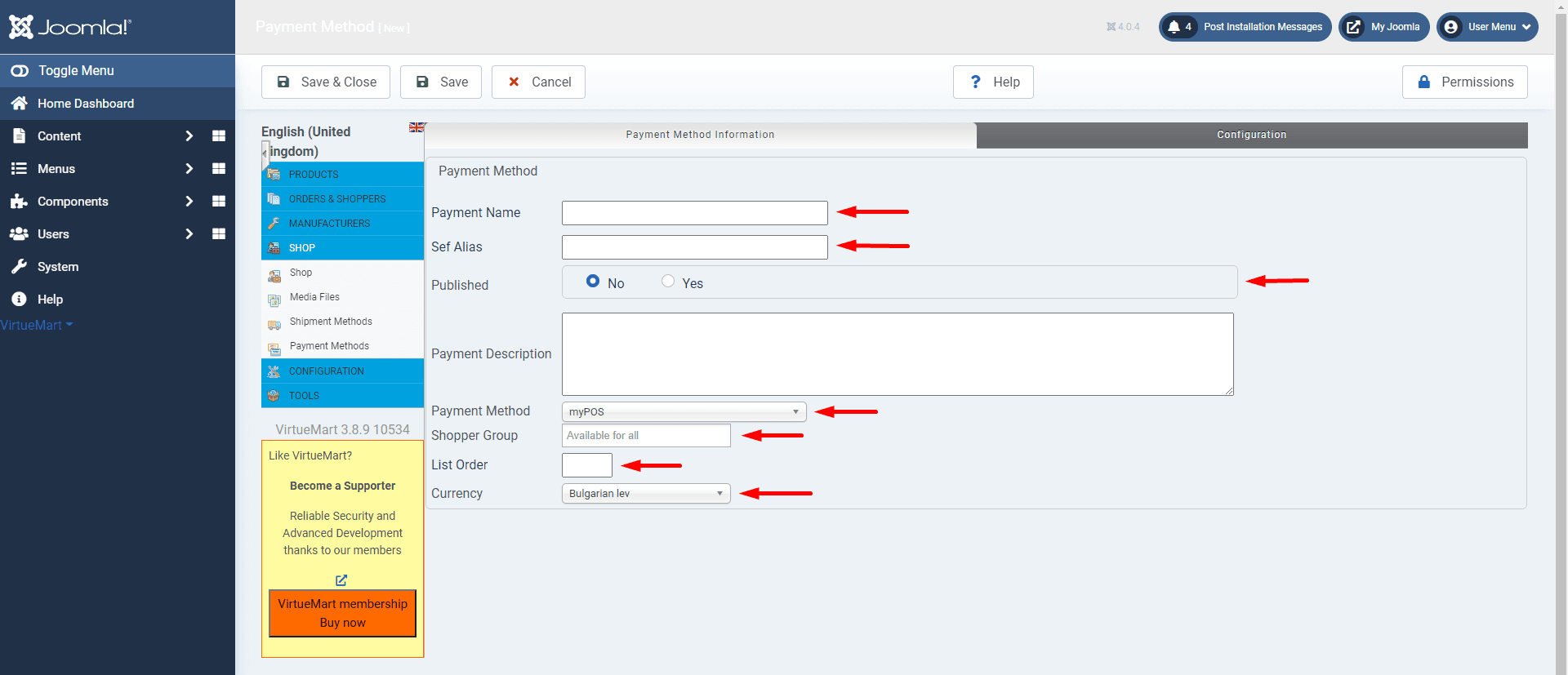Focus the Sef Alias field
The height and width of the screenshot is (675, 1568).
coord(695,247)
